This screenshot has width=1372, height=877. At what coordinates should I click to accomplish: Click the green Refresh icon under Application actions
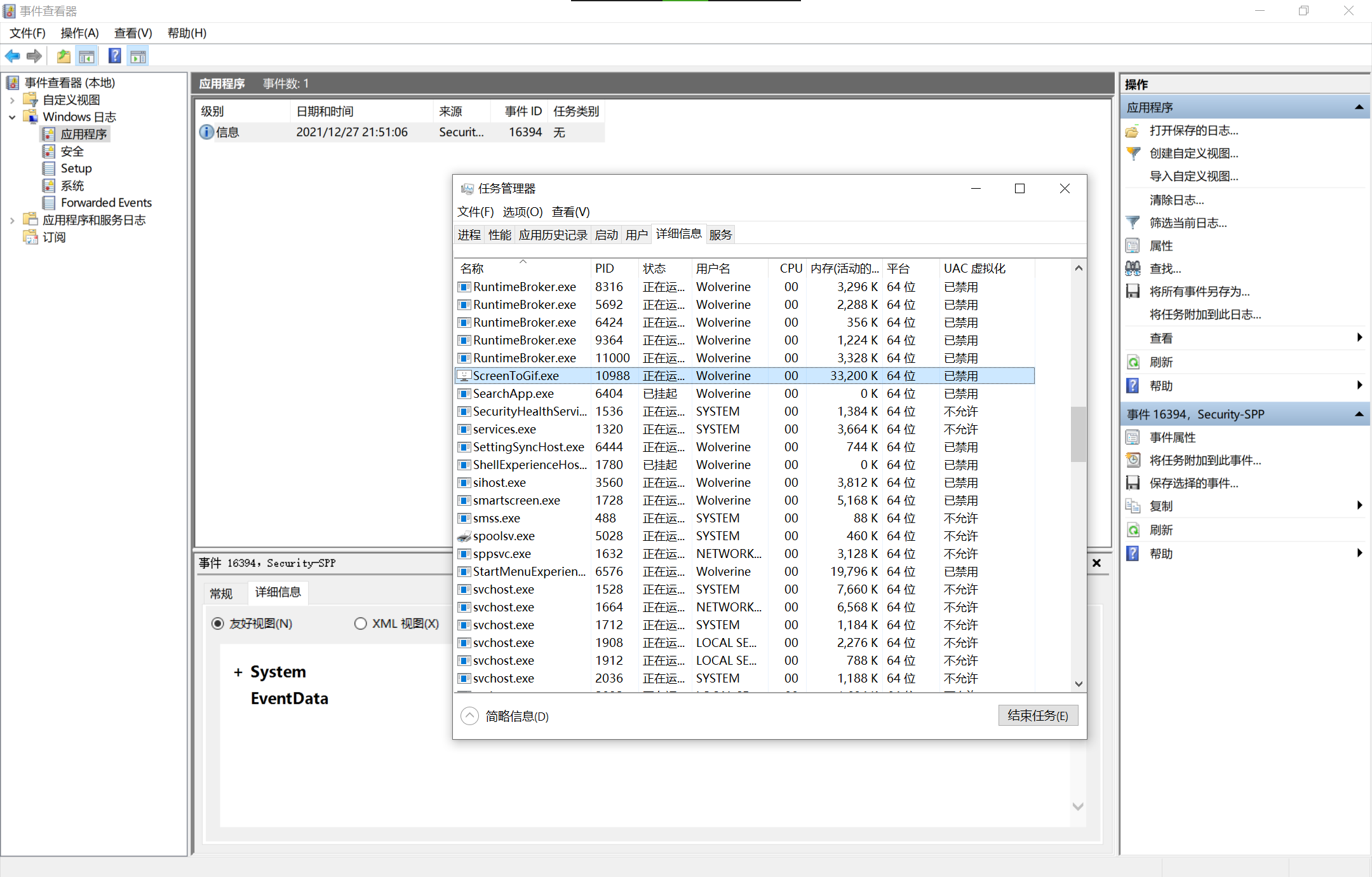[1133, 362]
